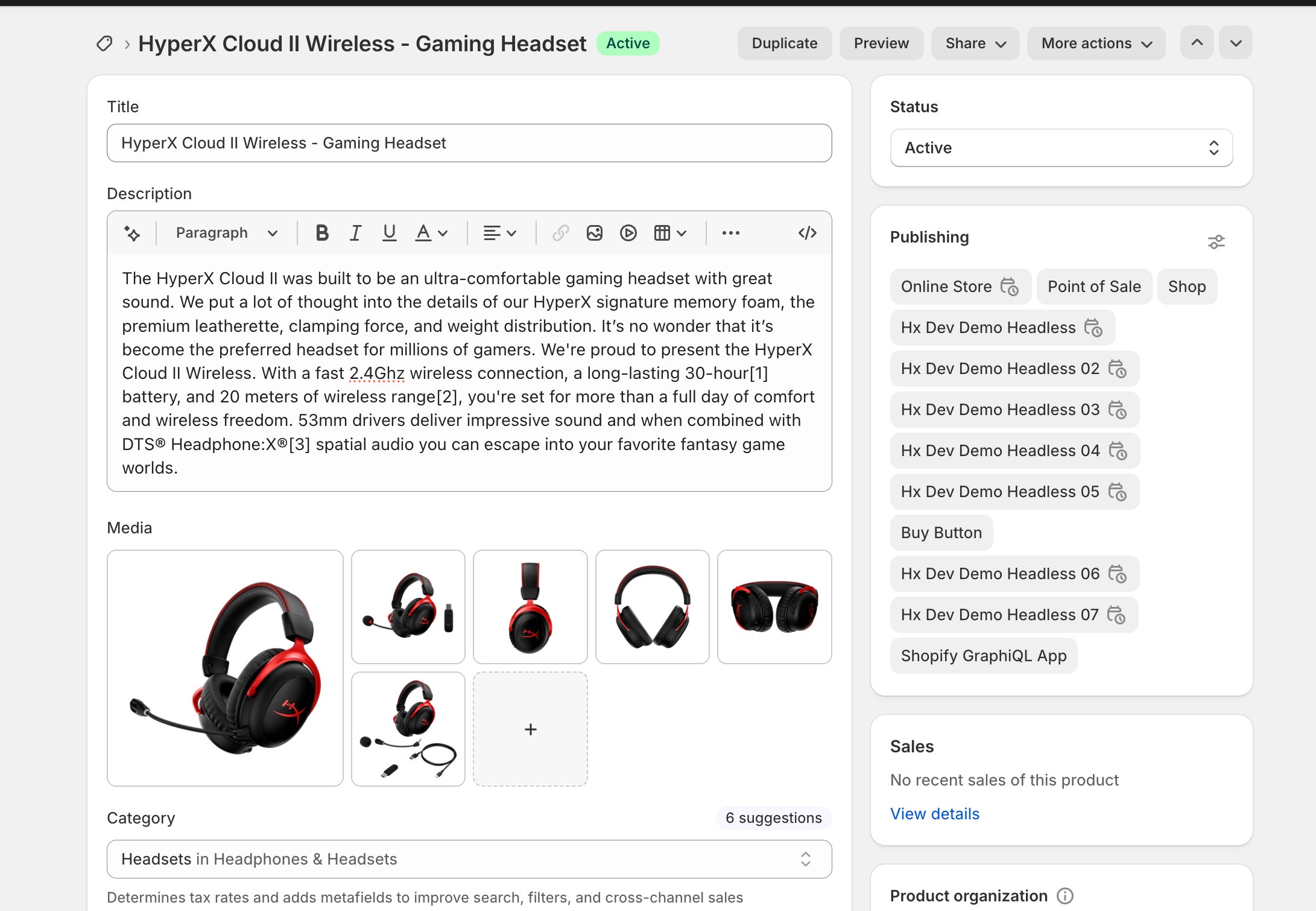Open the Share menu
The image size is (1316, 911).
(x=975, y=43)
